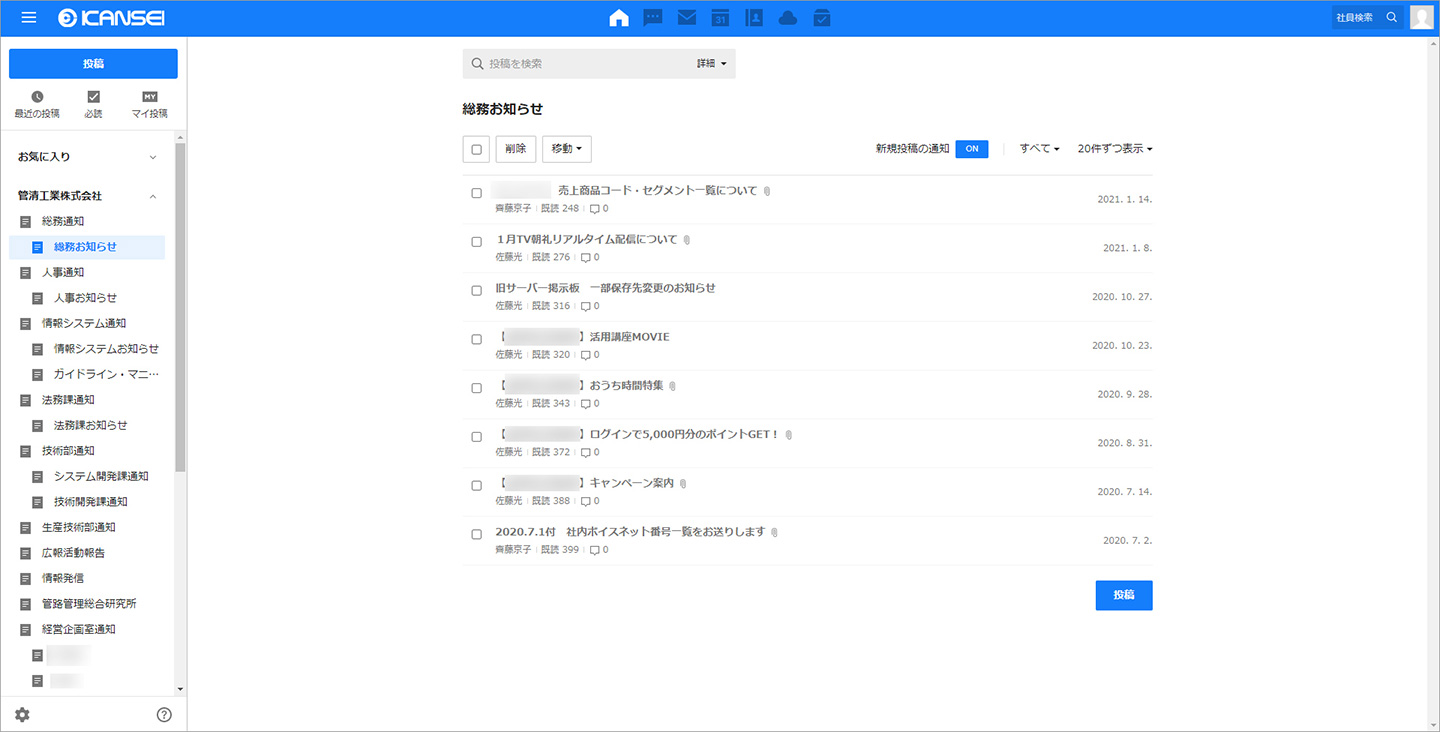1440x732 pixels.
Task: Turn off the 新規投稿の通知 ON toggle
Action: (971, 149)
